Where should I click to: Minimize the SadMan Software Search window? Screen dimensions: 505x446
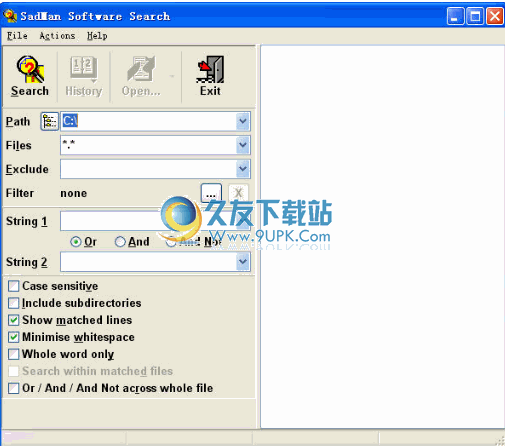[x=455, y=16]
